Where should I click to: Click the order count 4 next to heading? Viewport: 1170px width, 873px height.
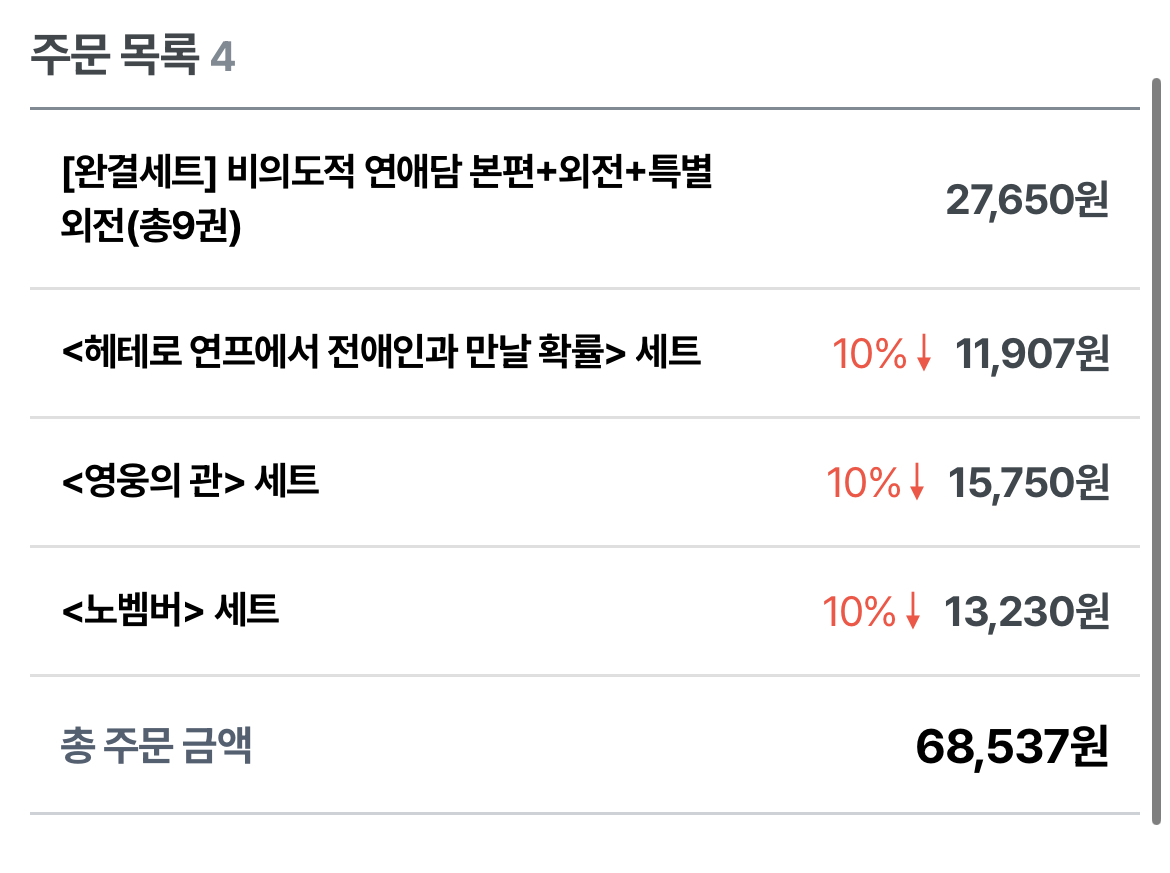click(223, 57)
